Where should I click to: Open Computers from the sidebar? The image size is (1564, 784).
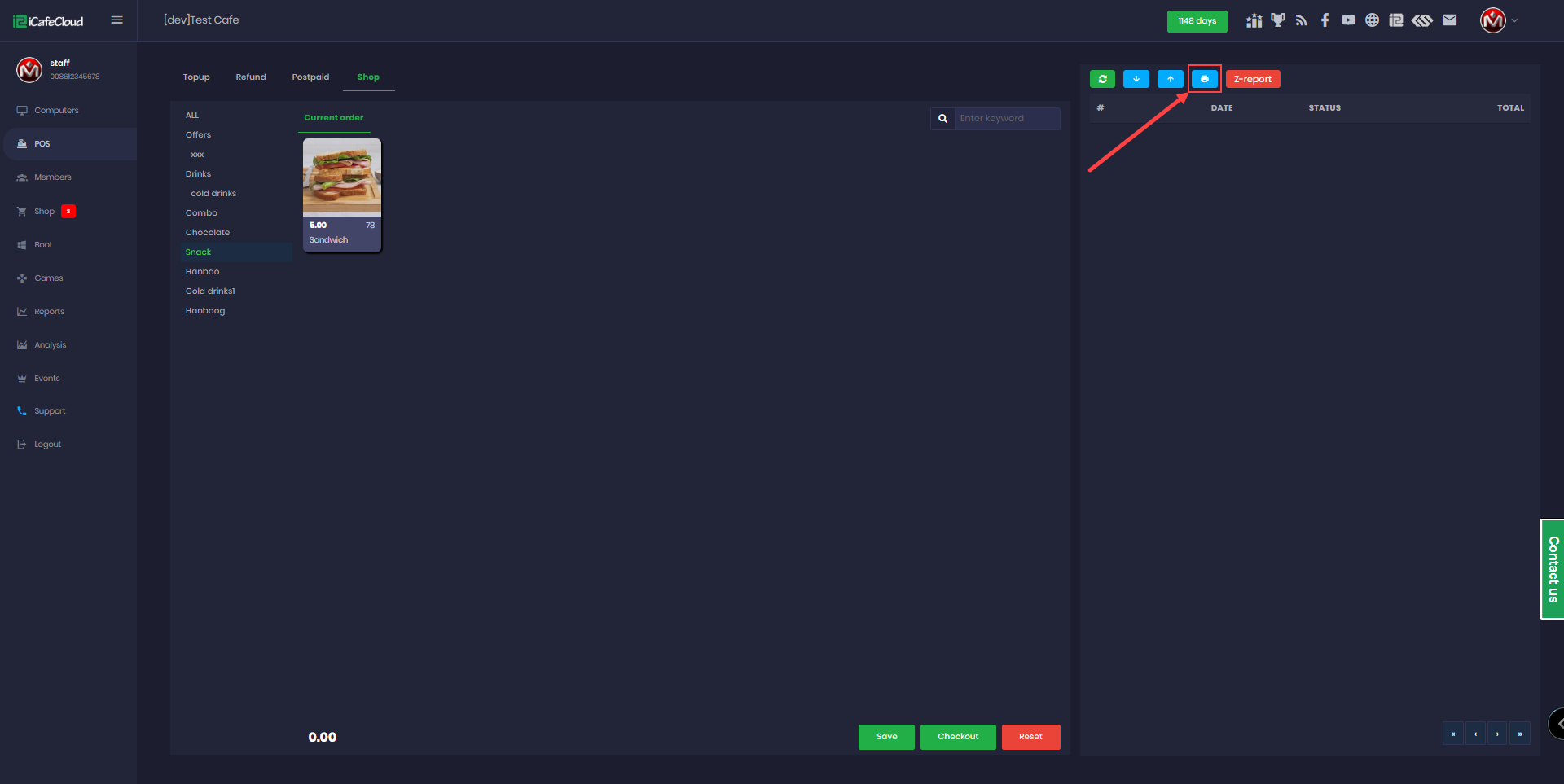[x=68, y=111]
